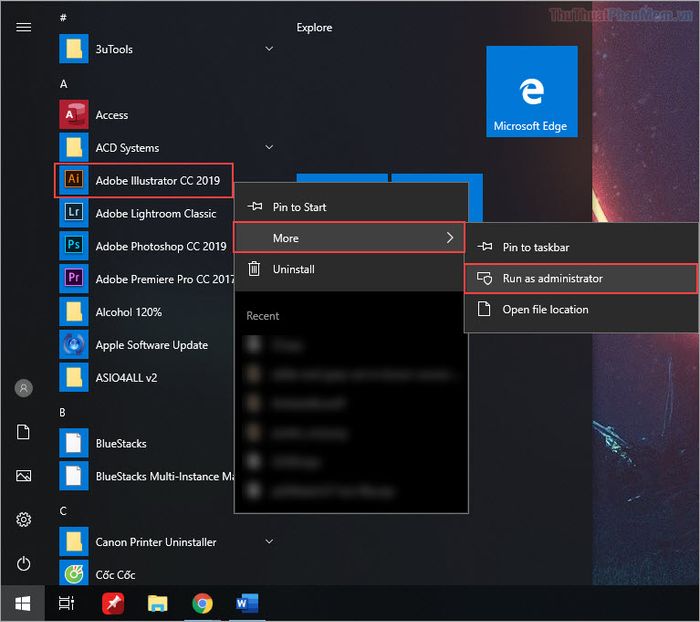The width and height of the screenshot is (700, 622).
Task: Choose Open file location
Action: click(x=582, y=309)
